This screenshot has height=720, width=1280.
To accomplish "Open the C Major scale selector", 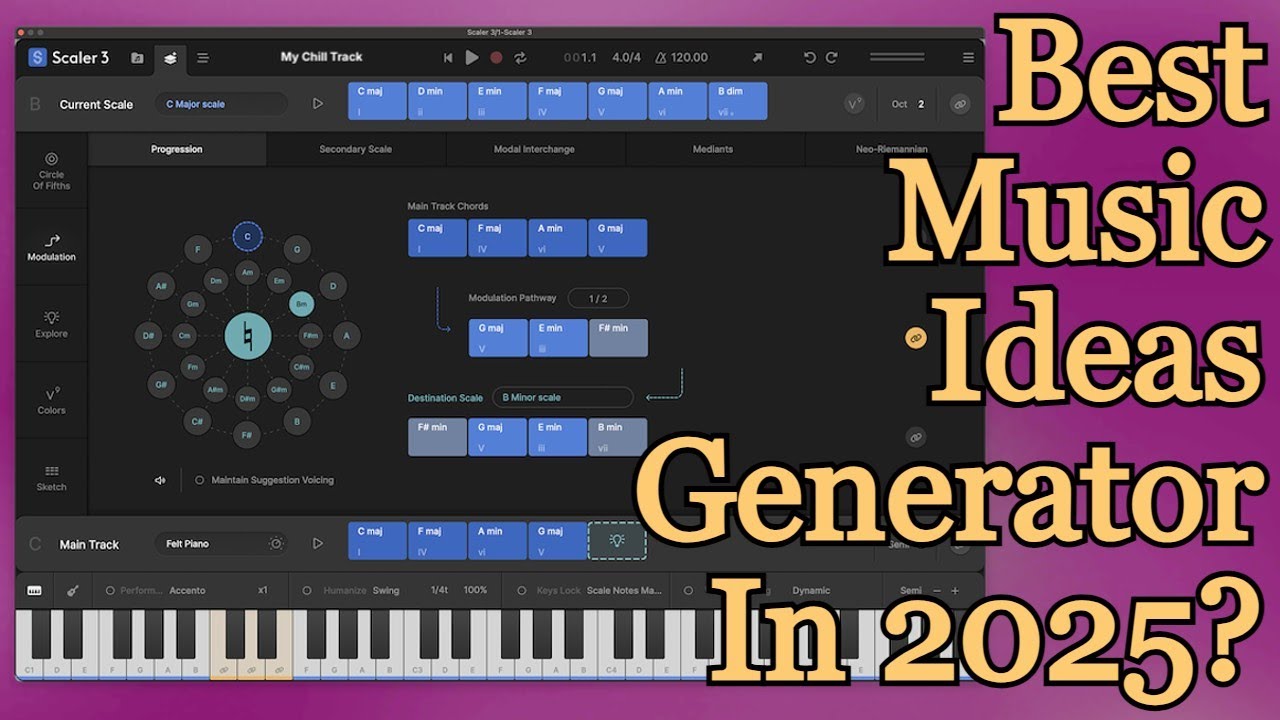I will pos(221,104).
